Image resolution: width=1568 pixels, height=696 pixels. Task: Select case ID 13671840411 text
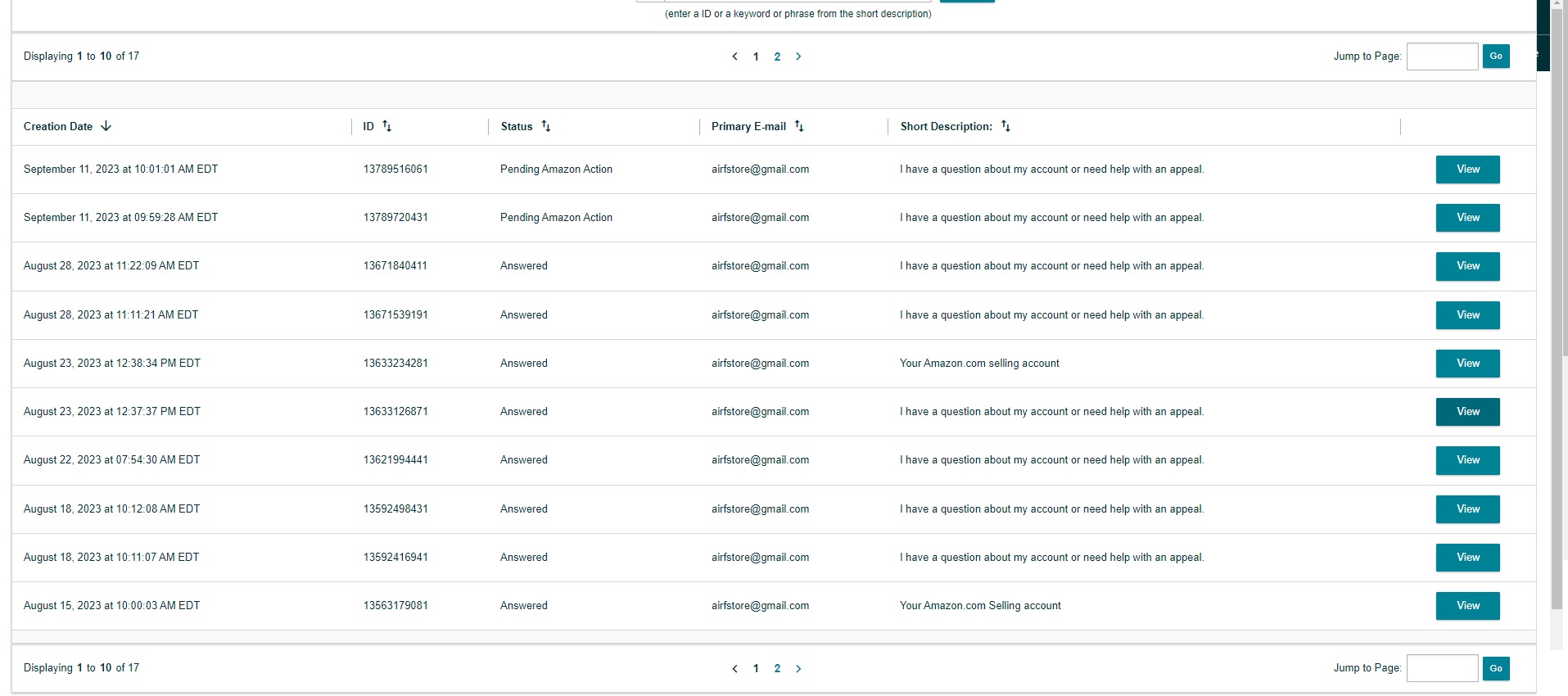click(x=395, y=266)
